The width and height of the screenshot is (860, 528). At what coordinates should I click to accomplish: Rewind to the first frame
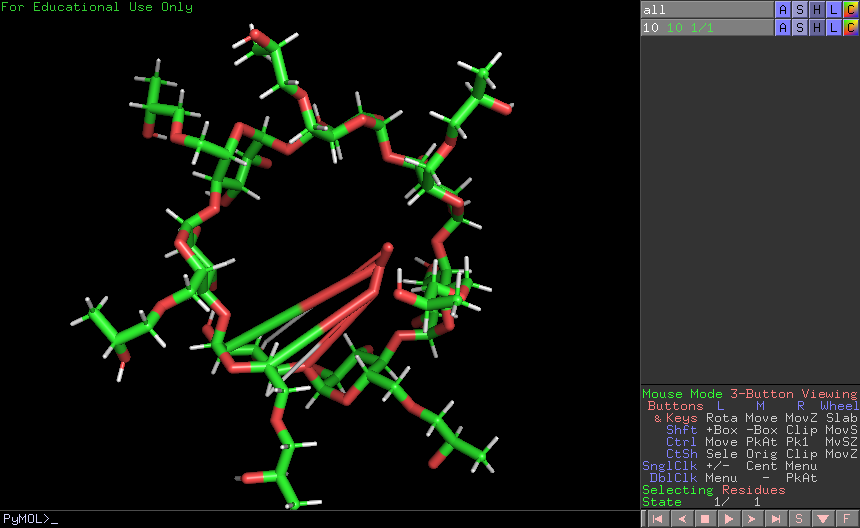655,519
